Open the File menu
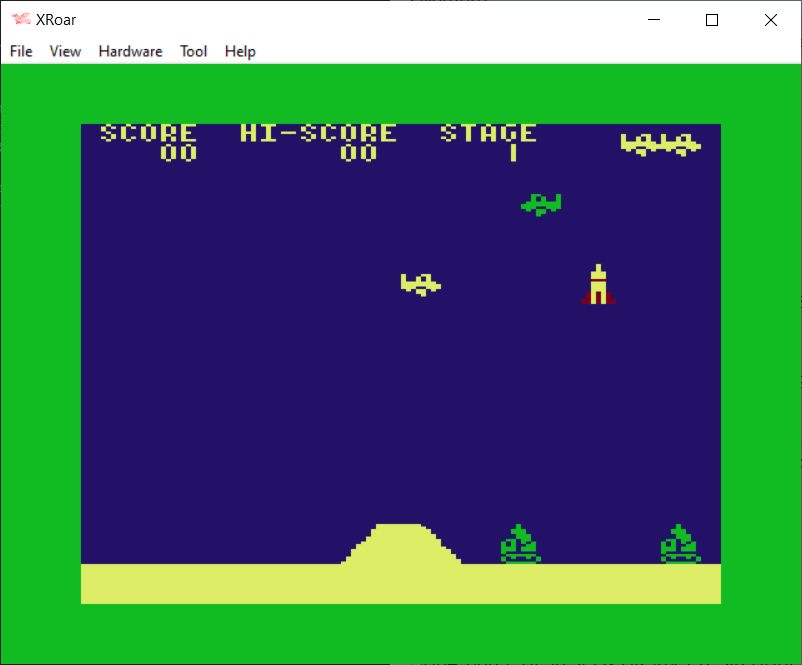 (21, 51)
